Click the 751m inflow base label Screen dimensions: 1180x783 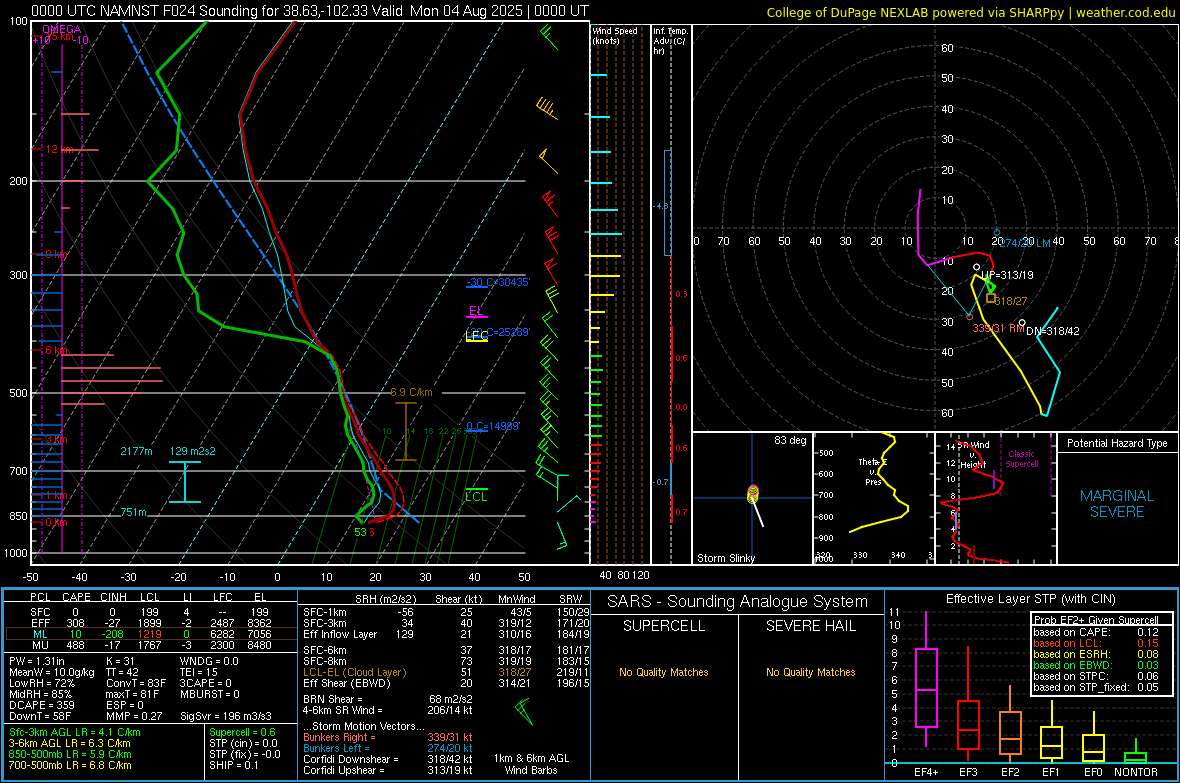(133, 512)
